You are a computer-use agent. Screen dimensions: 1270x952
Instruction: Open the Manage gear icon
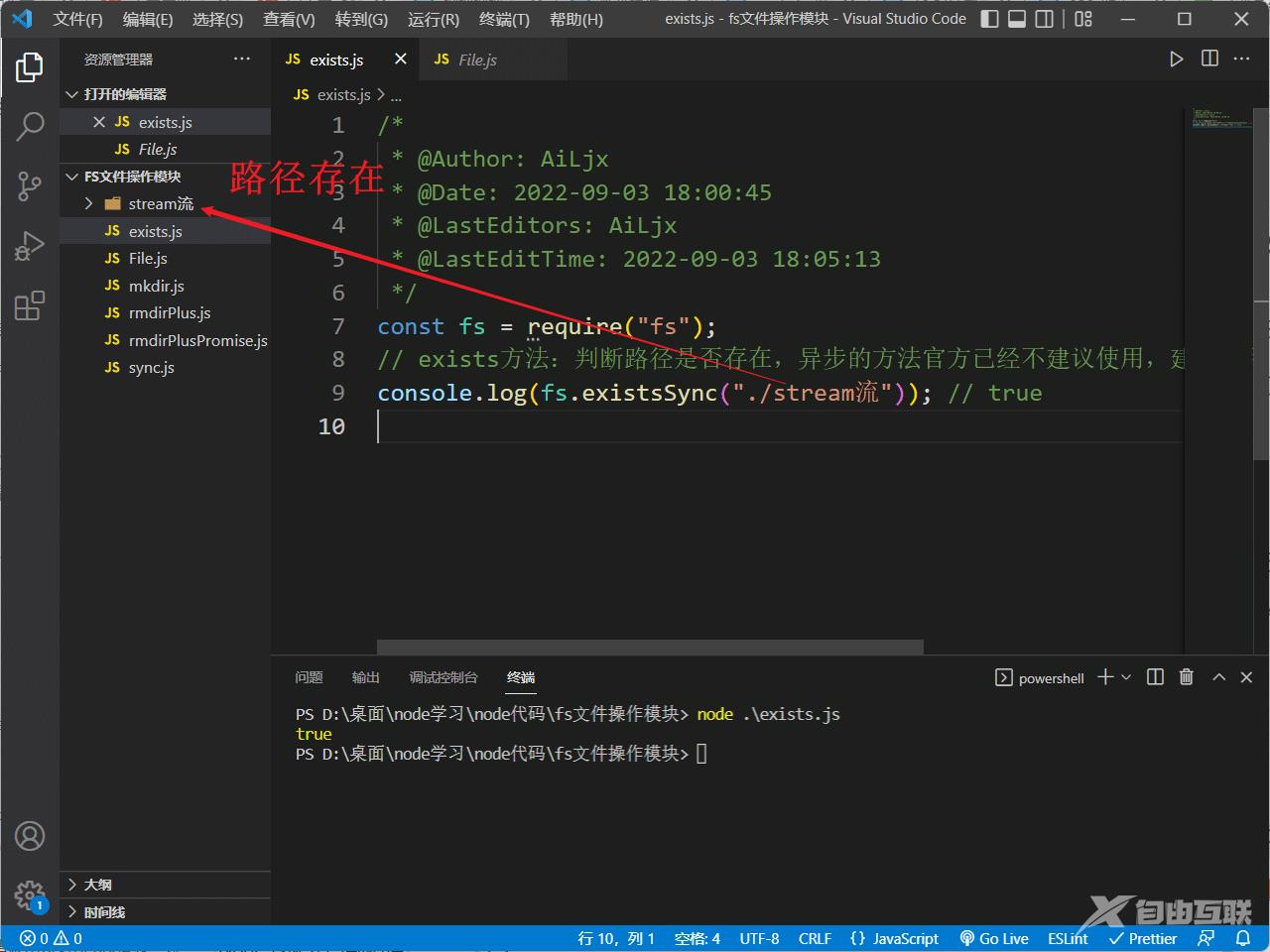click(x=30, y=895)
